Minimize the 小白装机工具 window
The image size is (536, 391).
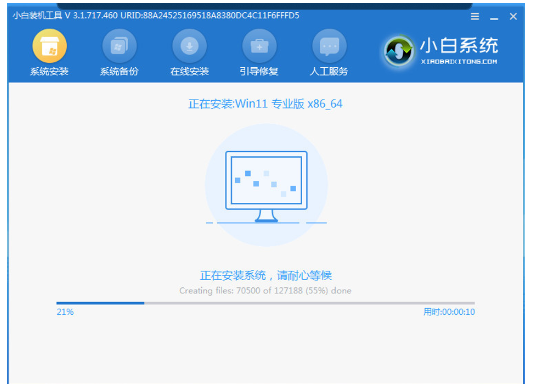[494, 17]
